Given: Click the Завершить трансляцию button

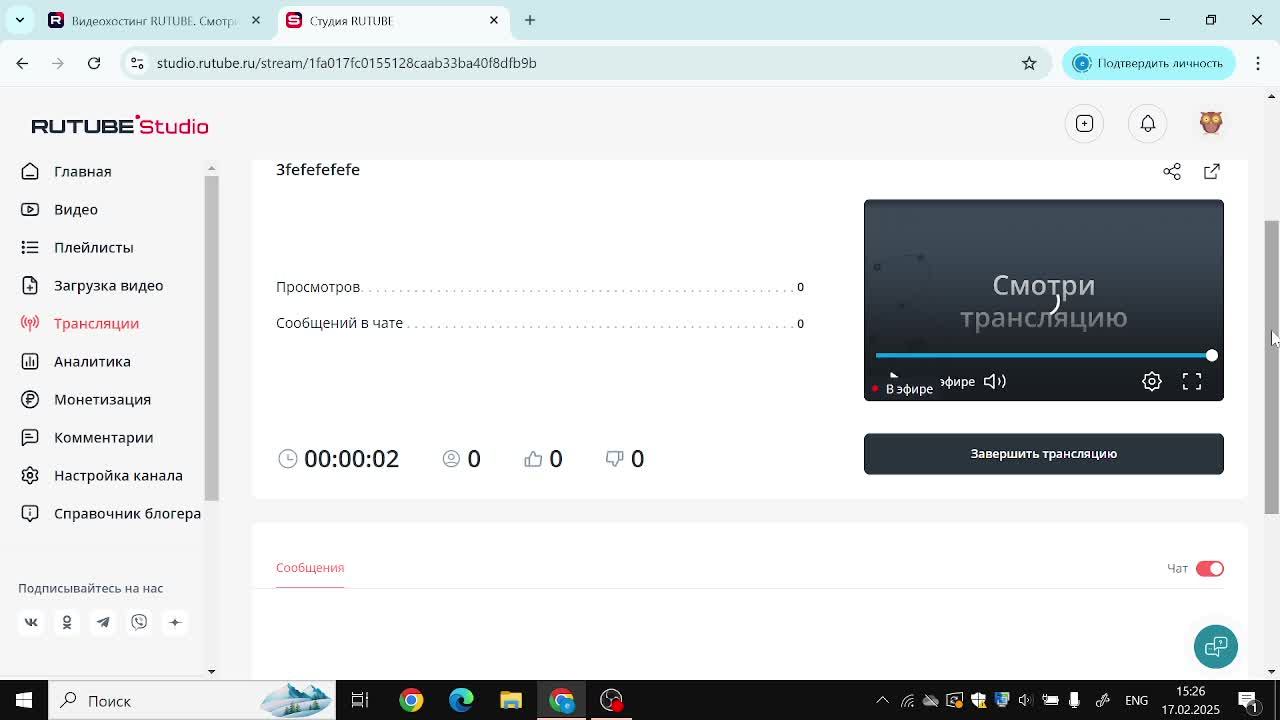Looking at the screenshot, I should coord(1044,454).
